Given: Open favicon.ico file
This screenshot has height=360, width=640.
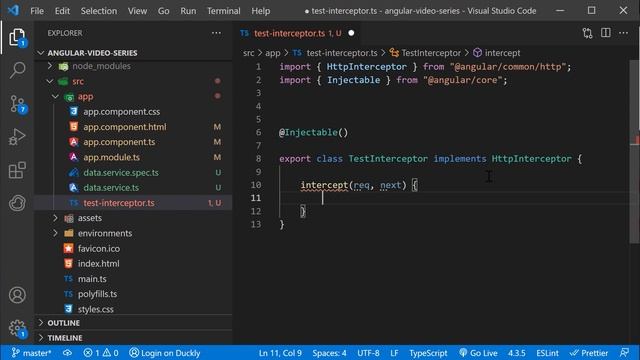Looking at the screenshot, I should click(99, 249).
